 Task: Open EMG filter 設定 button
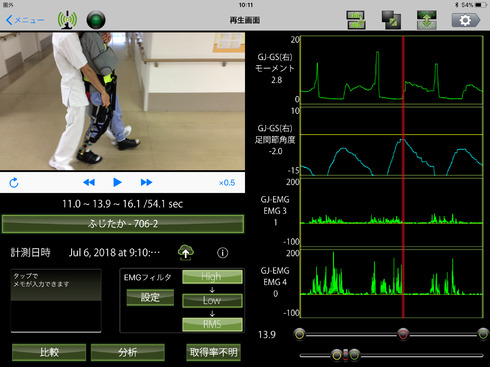[150, 297]
